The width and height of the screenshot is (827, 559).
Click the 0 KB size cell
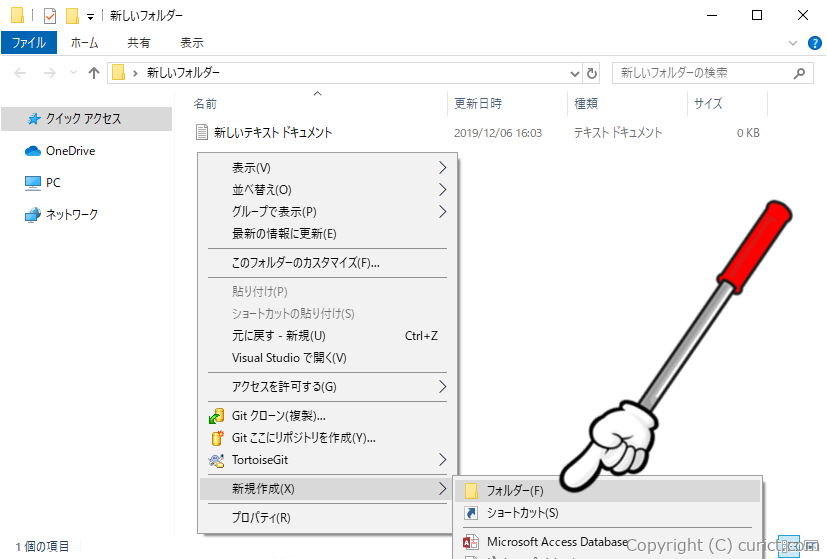pyautogui.click(x=748, y=133)
